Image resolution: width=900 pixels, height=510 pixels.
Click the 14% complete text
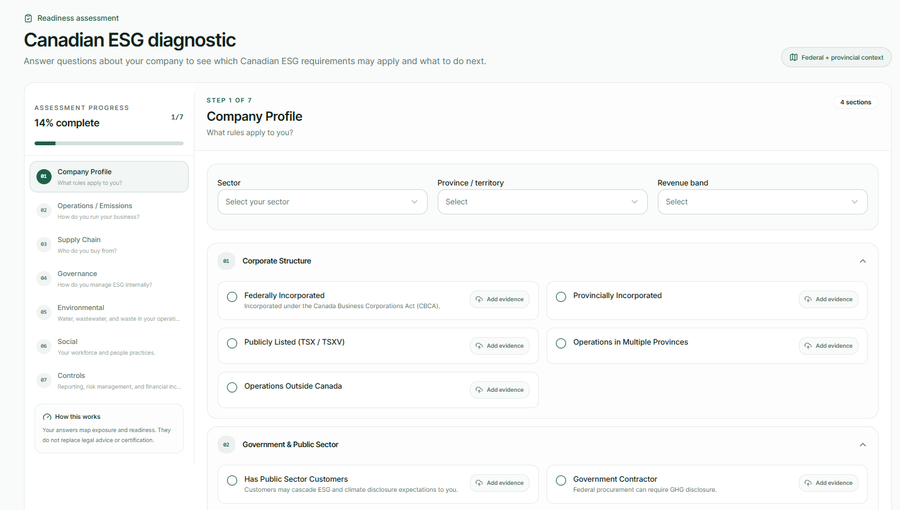point(67,123)
